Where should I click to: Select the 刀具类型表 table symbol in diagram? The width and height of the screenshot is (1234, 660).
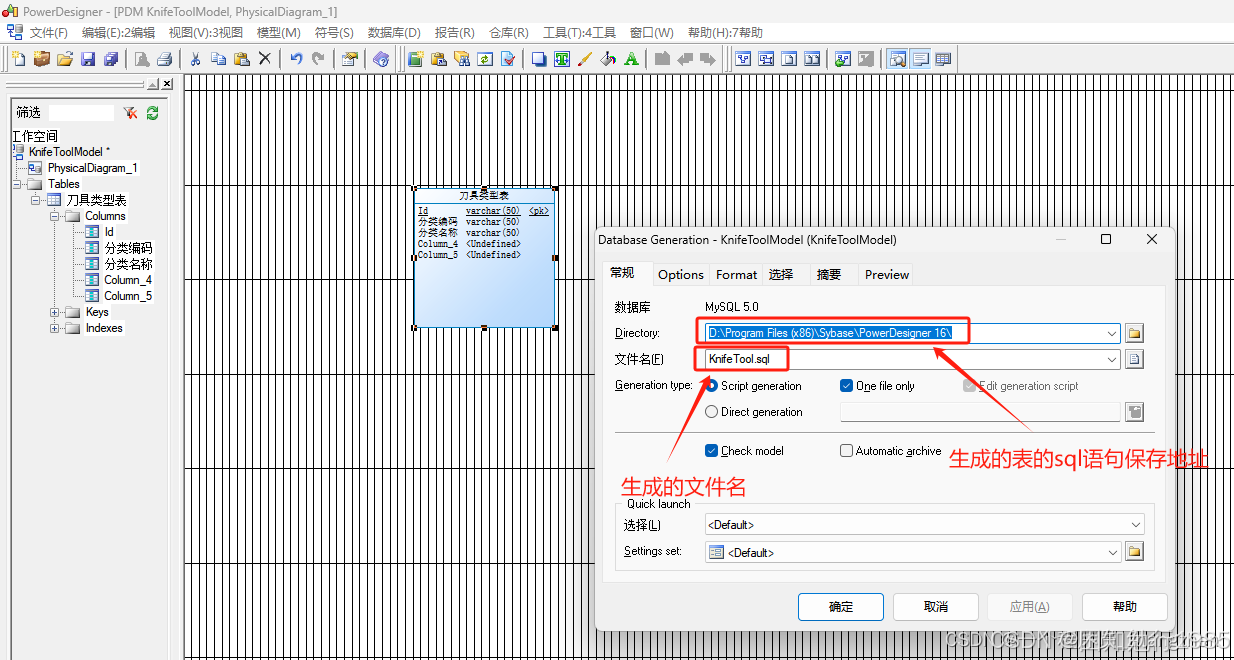(x=484, y=257)
